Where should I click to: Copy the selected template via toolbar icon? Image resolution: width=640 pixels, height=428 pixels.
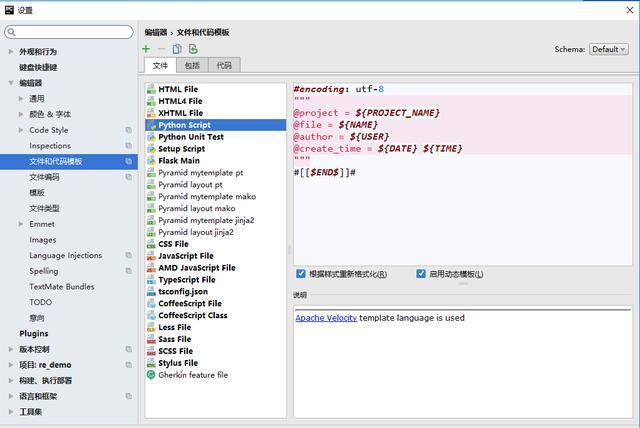177,49
